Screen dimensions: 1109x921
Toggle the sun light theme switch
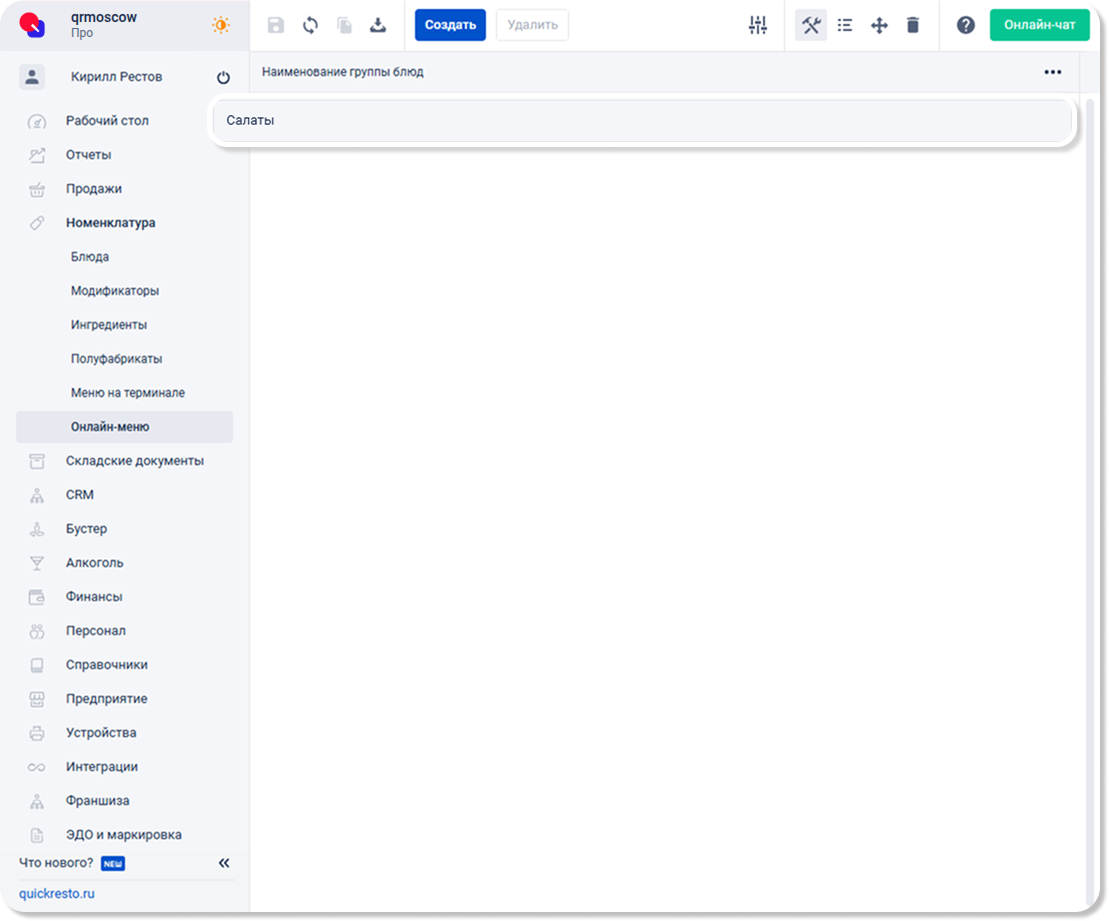pyautogui.click(x=221, y=25)
